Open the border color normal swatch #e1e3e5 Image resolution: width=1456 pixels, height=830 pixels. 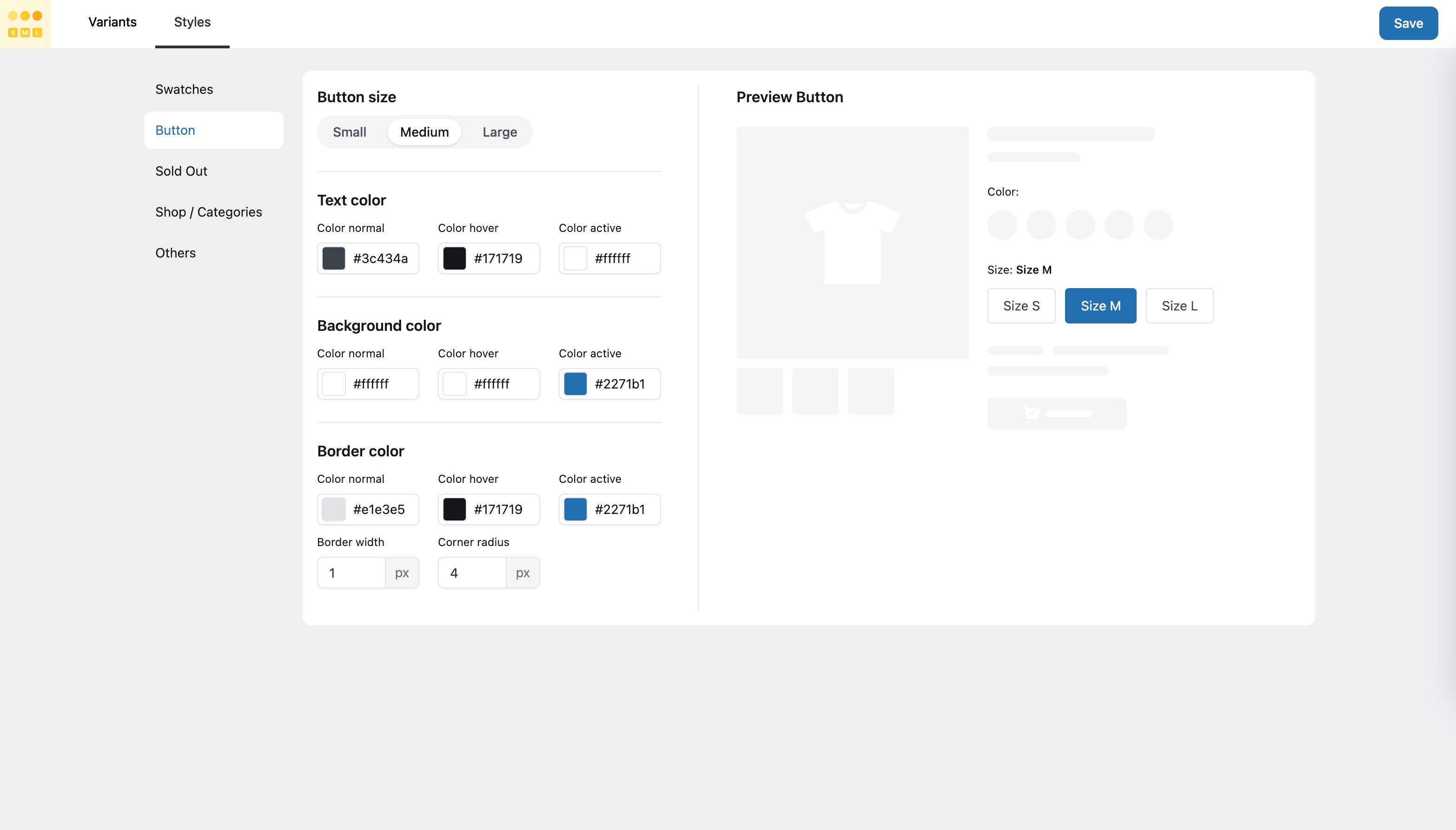tap(335, 509)
